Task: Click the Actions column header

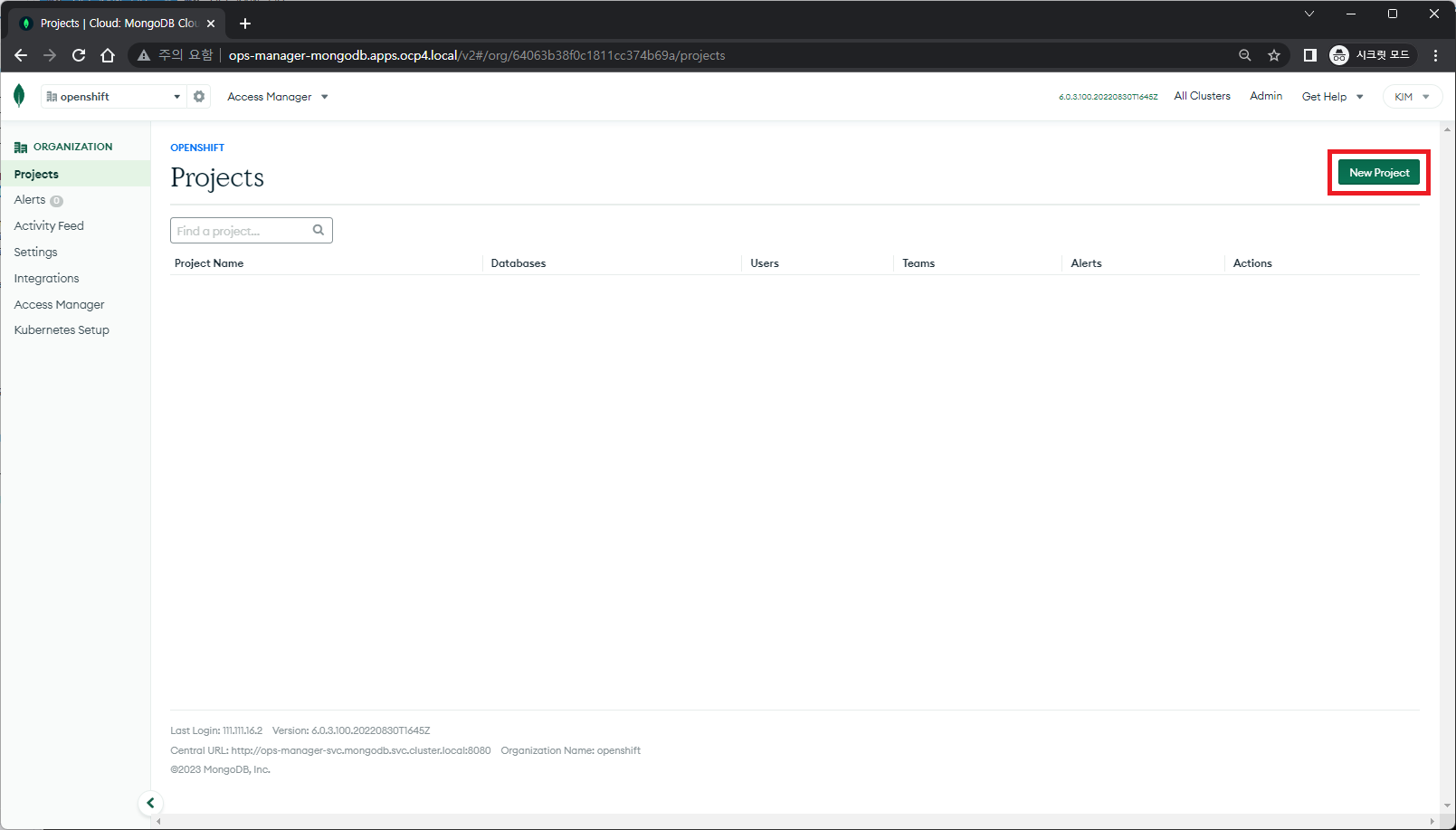Action: [1252, 263]
